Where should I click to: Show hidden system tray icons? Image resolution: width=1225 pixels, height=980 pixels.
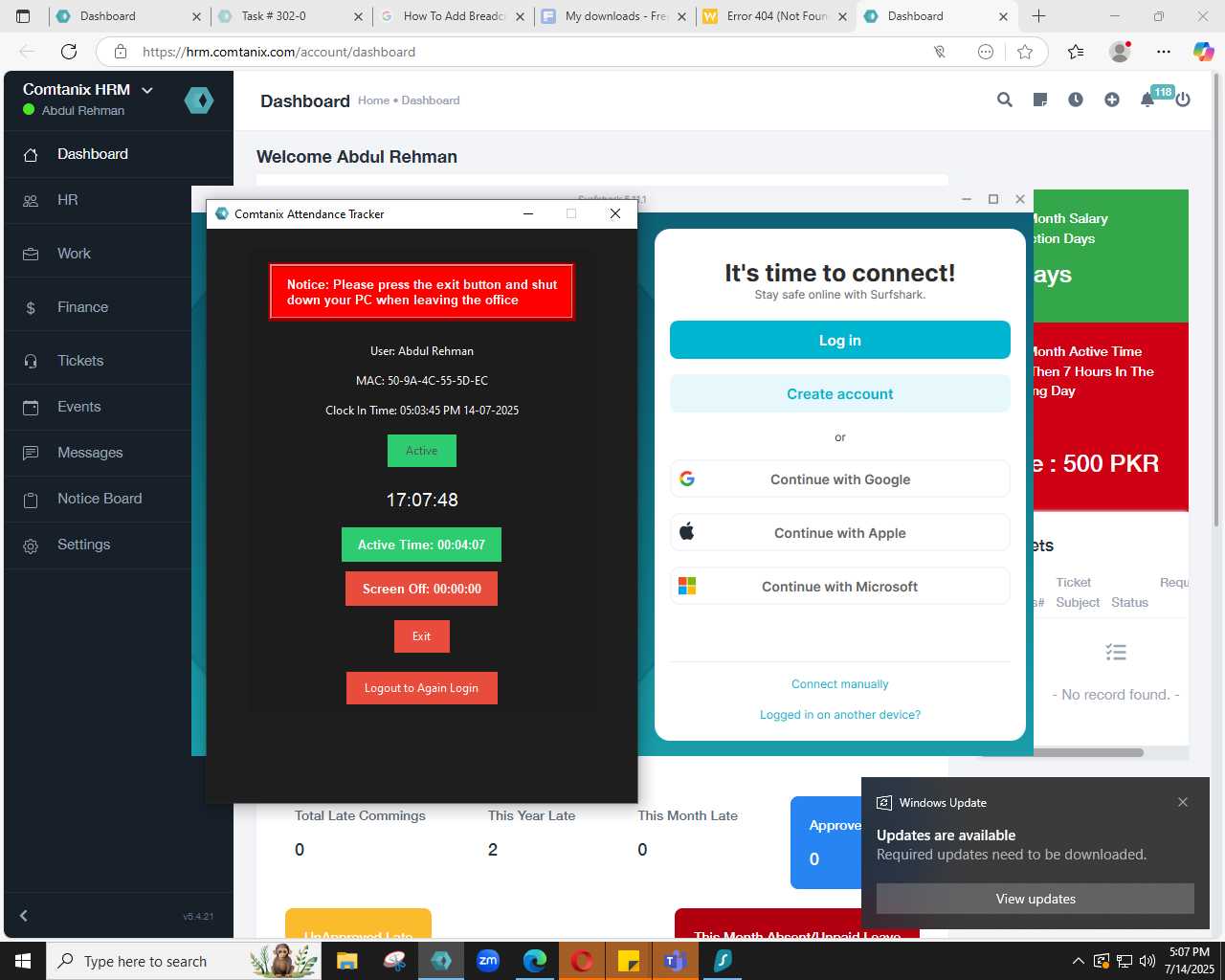1079,961
